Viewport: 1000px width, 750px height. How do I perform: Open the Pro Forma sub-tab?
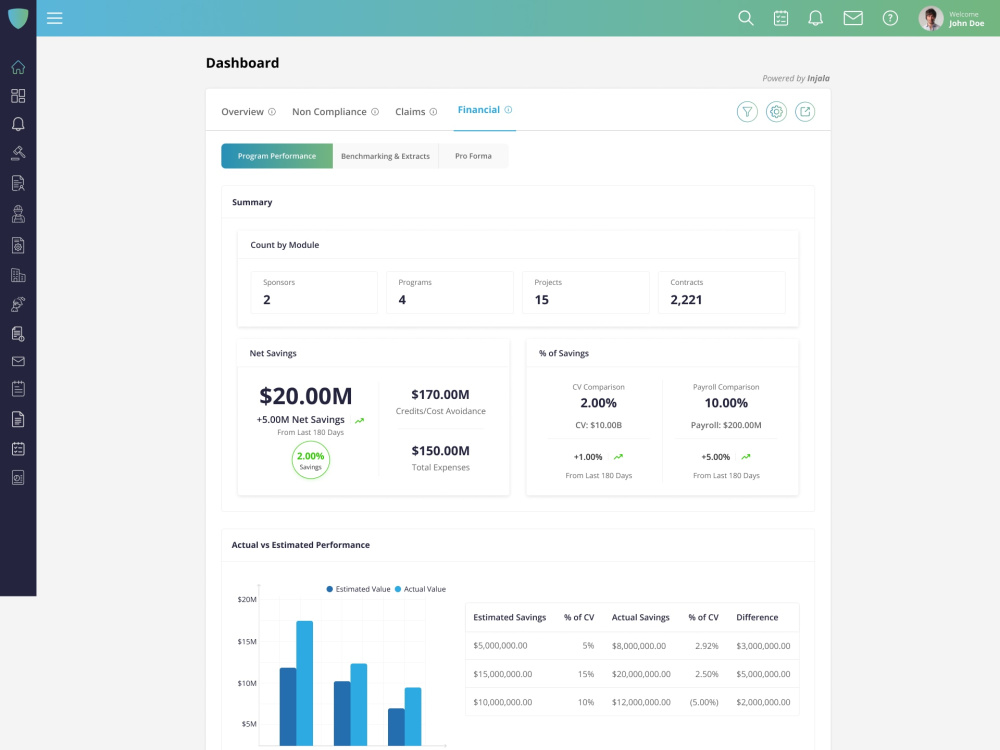(473, 156)
